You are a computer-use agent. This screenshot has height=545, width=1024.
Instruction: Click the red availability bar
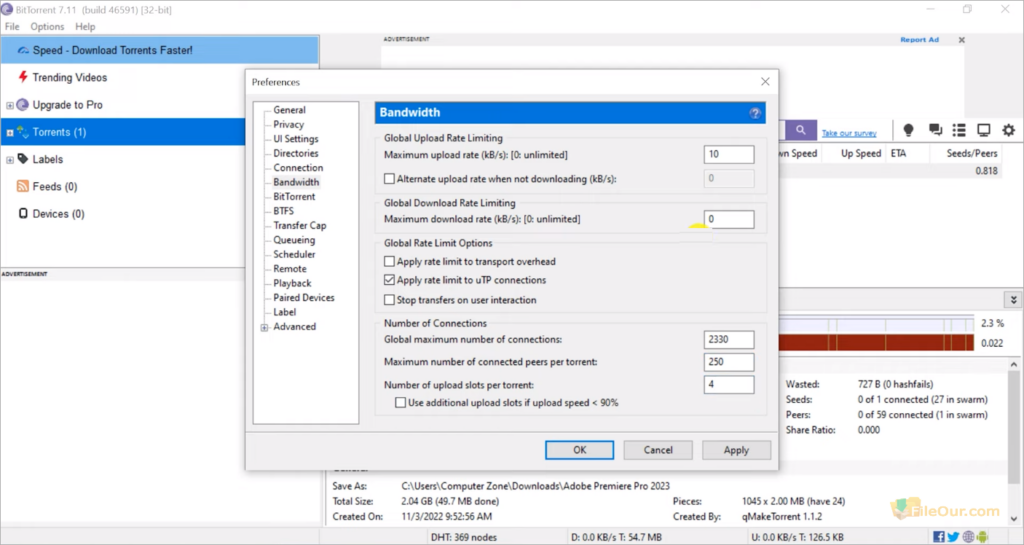tap(876, 343)
